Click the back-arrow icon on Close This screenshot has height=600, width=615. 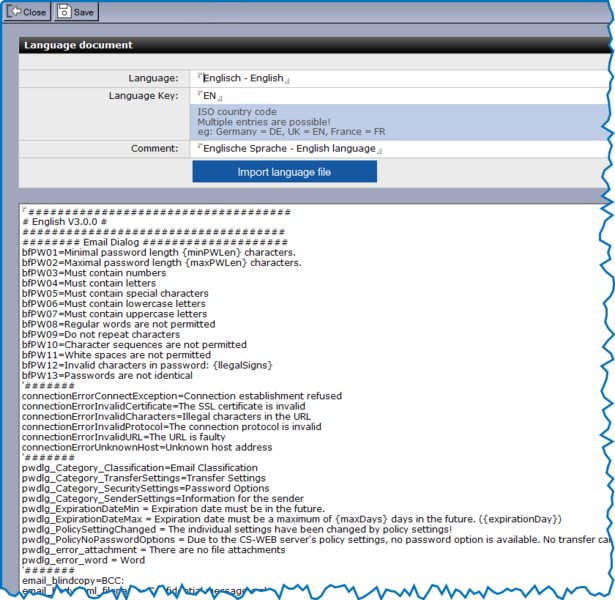click(13, 12)
